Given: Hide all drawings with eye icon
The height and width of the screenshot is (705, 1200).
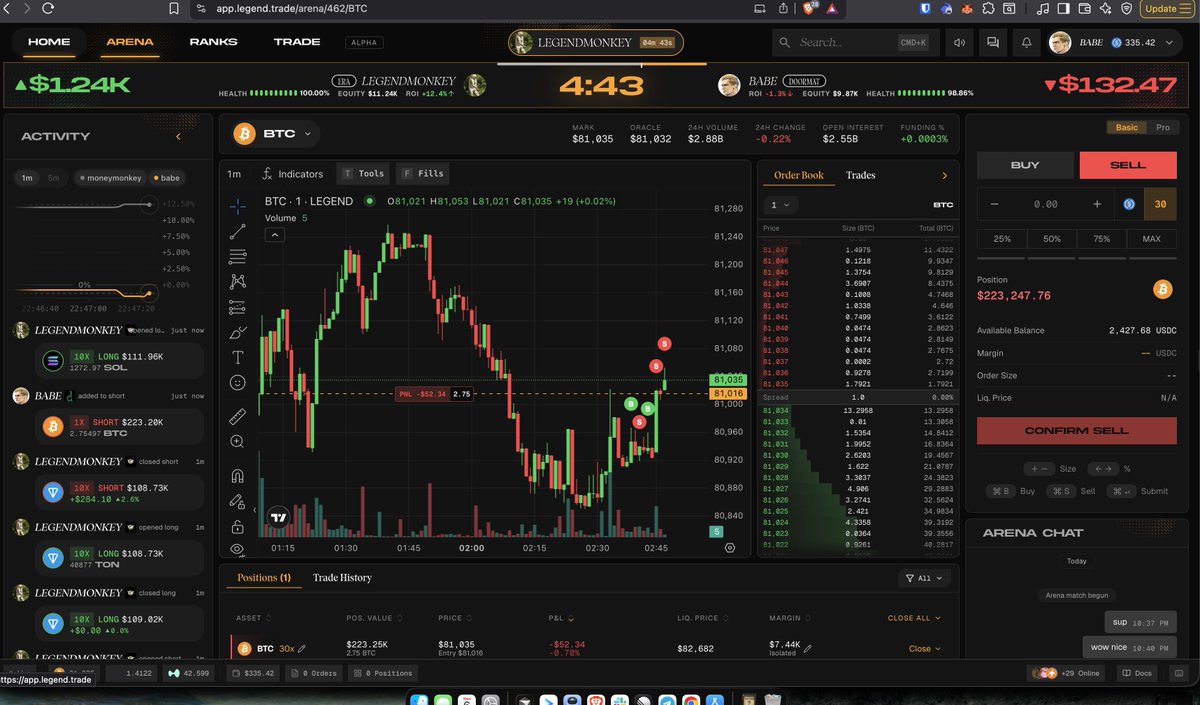Looking at the screenshot, I should coord(237,549).
